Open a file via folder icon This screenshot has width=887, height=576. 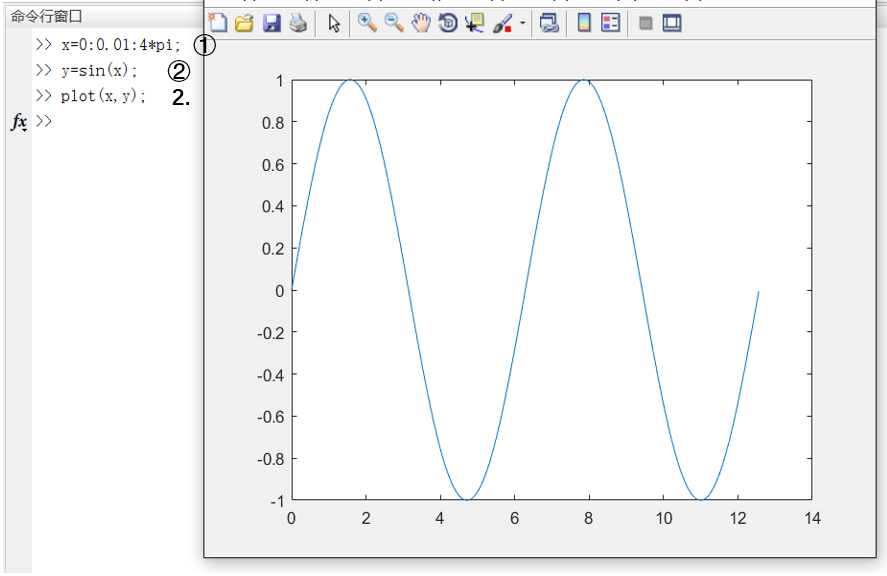click(x=244, y=23)
